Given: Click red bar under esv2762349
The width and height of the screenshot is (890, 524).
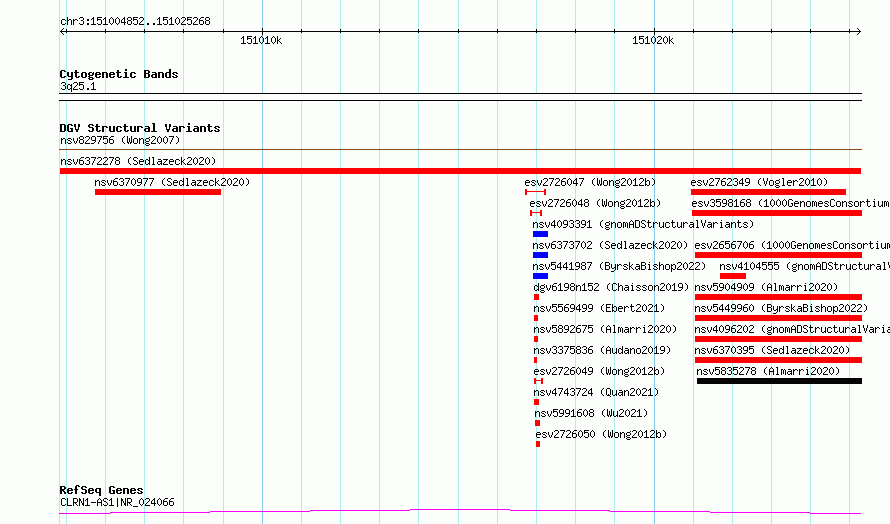Looking at the screenshot, I should click(x=768, y=192).
